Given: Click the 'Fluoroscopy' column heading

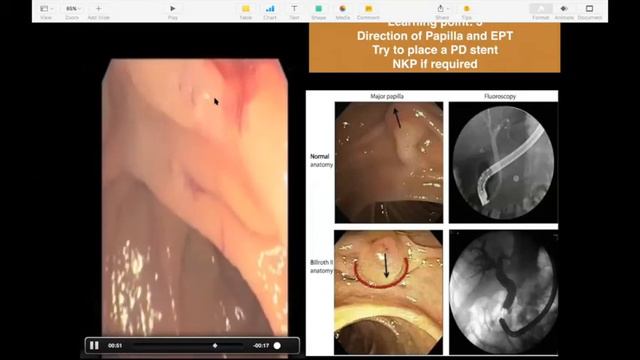Looking at the screenshot, I should [500, 96].
